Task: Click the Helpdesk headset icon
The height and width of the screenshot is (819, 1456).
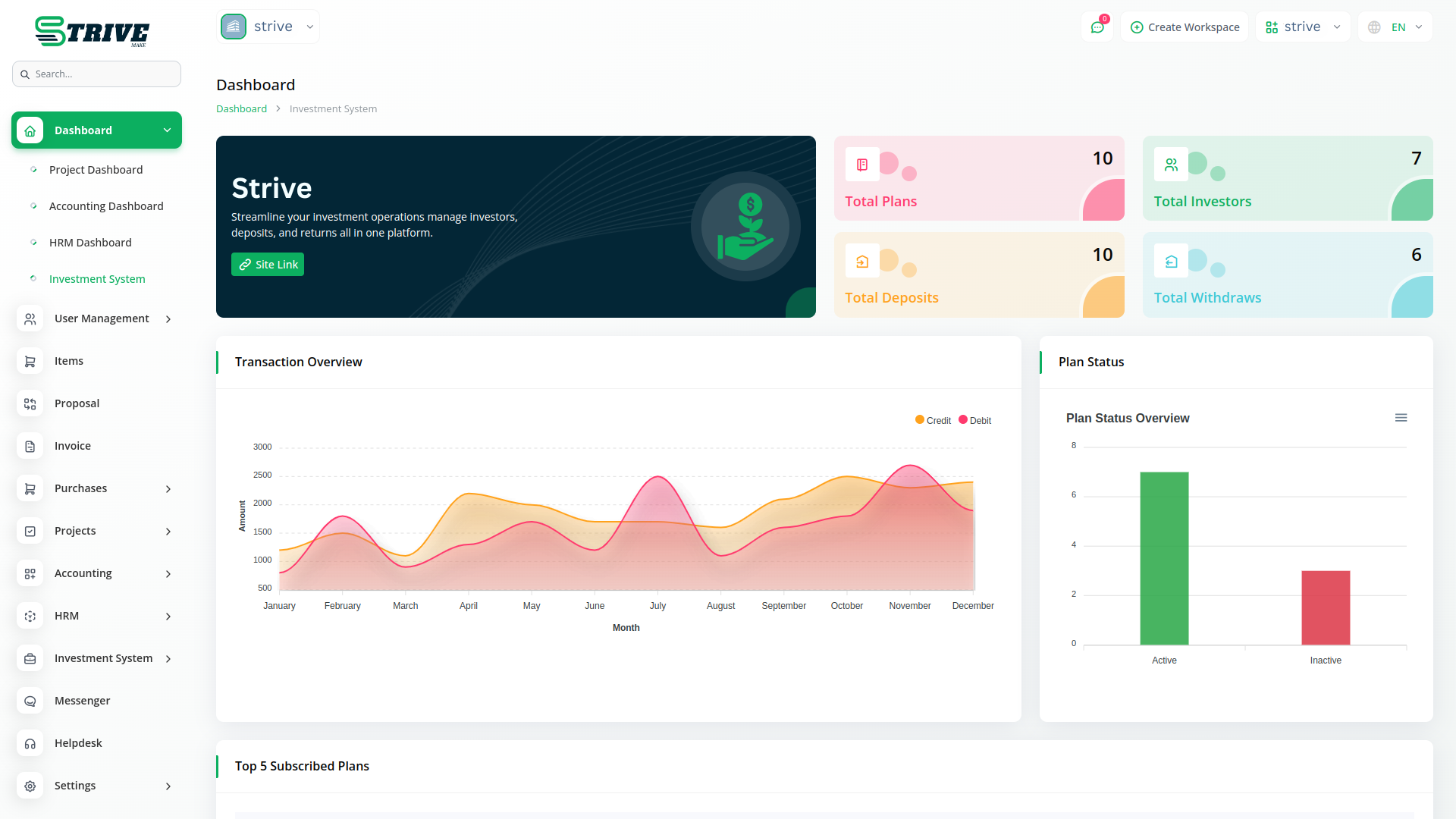Action: 30,743
